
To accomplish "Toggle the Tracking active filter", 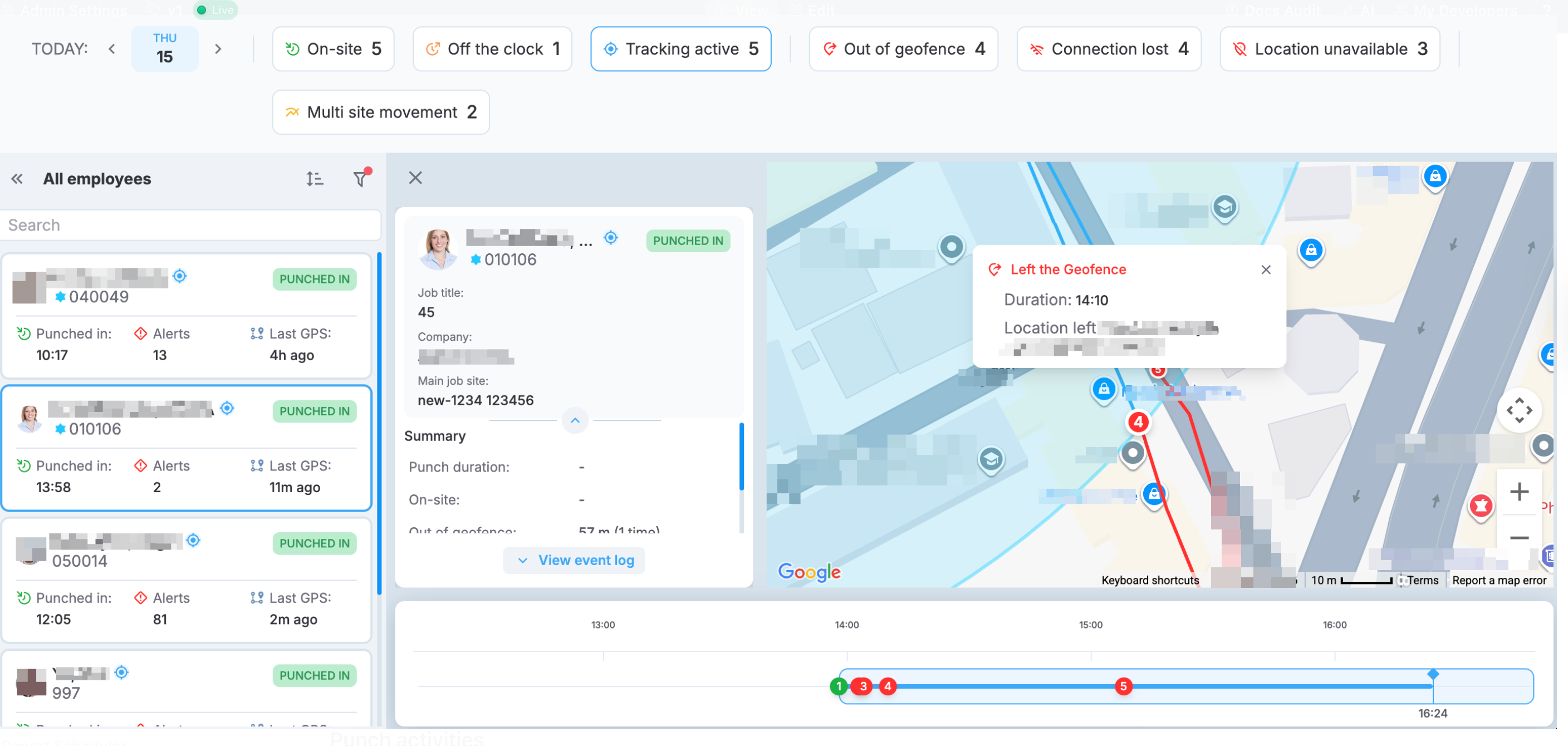I will click(680, 48).
